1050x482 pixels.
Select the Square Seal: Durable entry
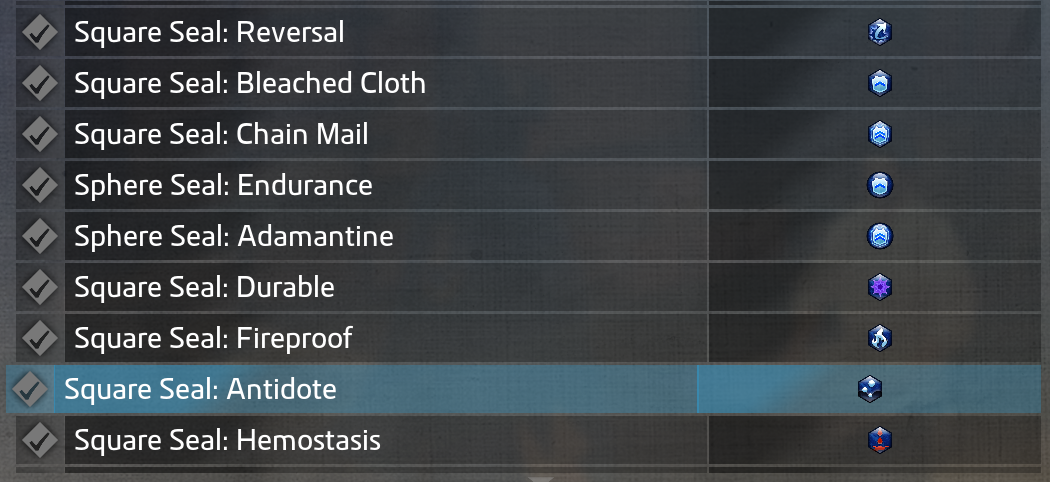[204, 288]
